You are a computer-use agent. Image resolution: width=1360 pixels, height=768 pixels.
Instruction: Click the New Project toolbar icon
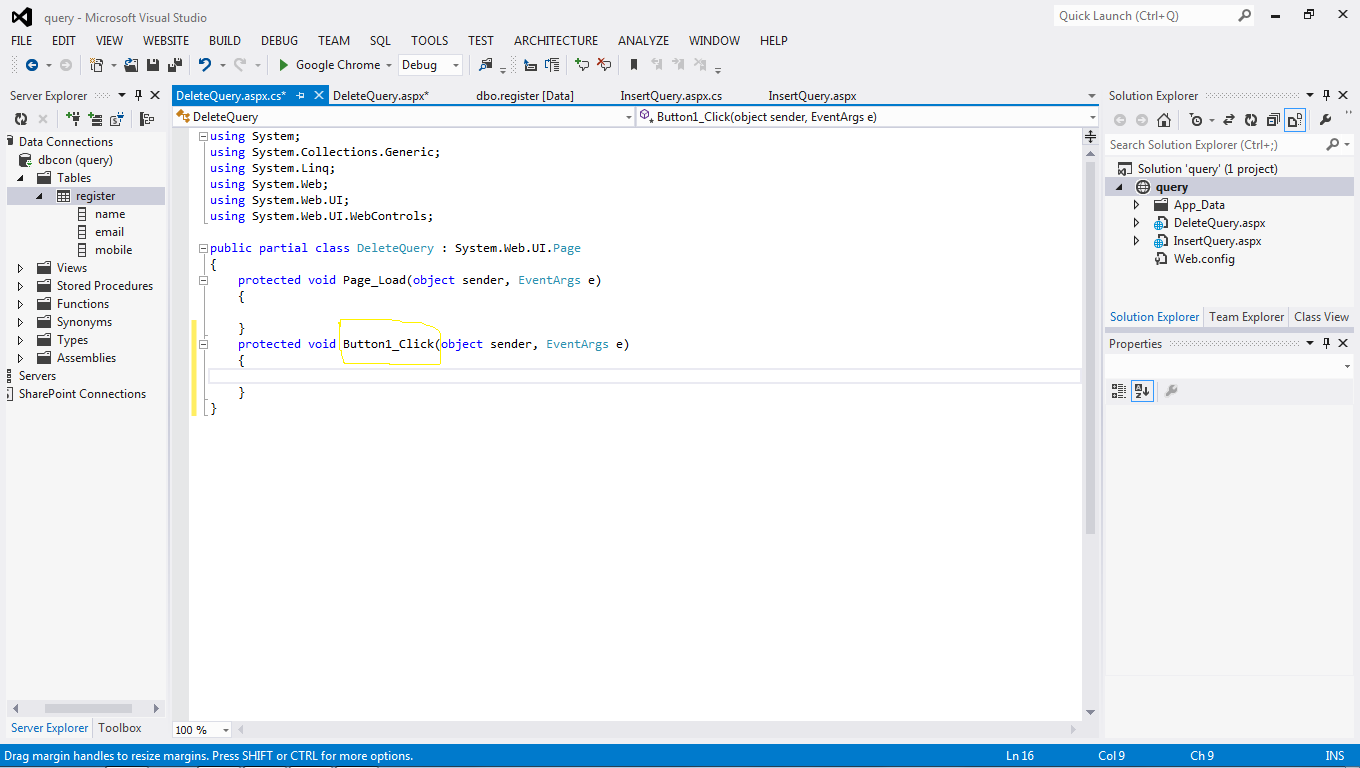96,65
